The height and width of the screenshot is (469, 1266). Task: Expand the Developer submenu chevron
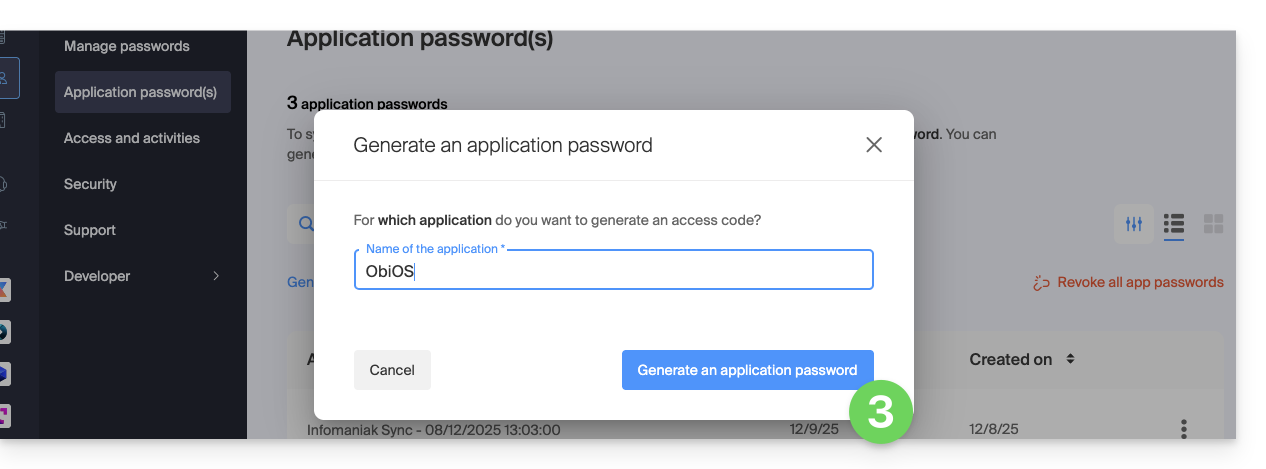point(216,276)
